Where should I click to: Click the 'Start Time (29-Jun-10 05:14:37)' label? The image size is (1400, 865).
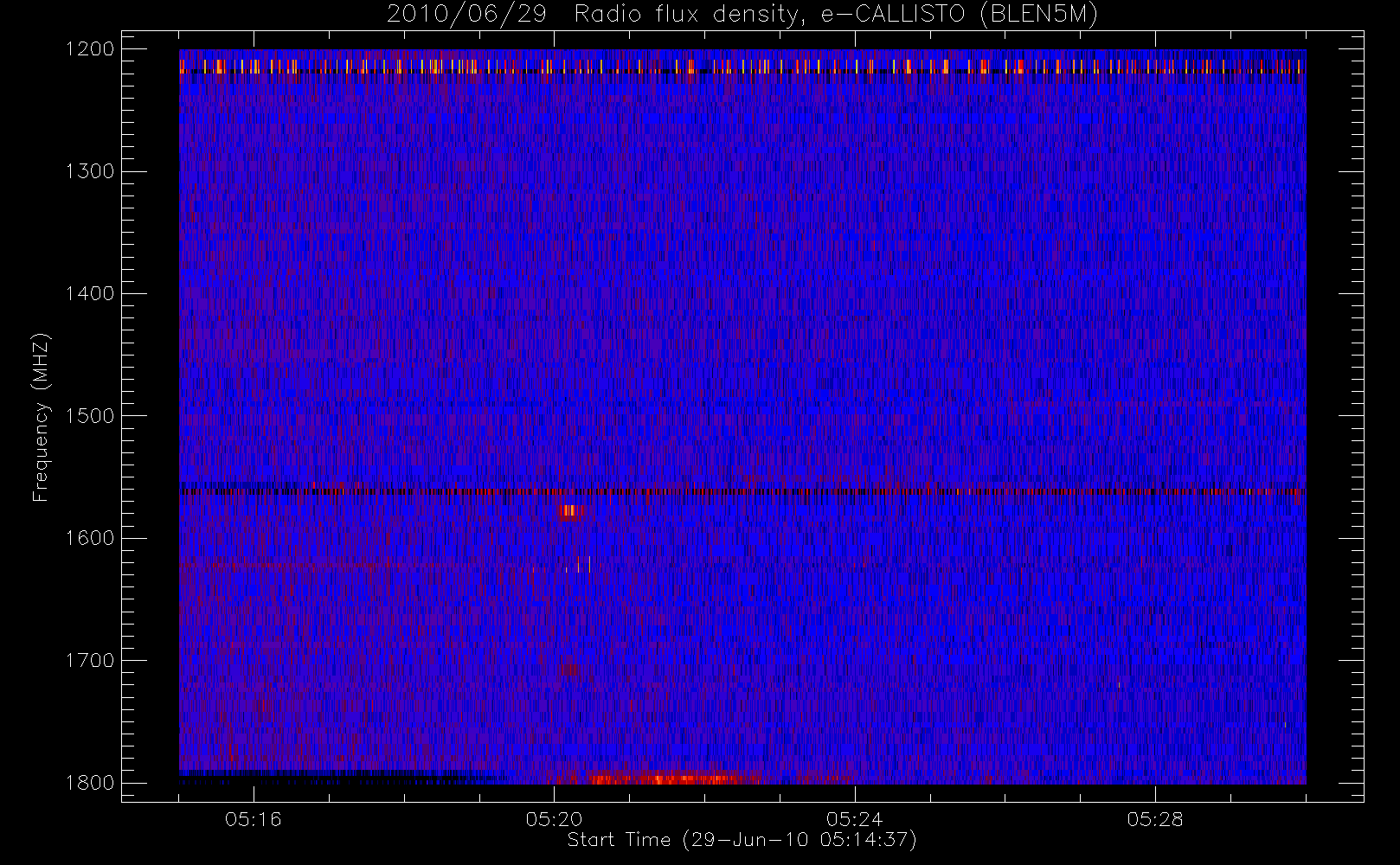tap(742, 840)
